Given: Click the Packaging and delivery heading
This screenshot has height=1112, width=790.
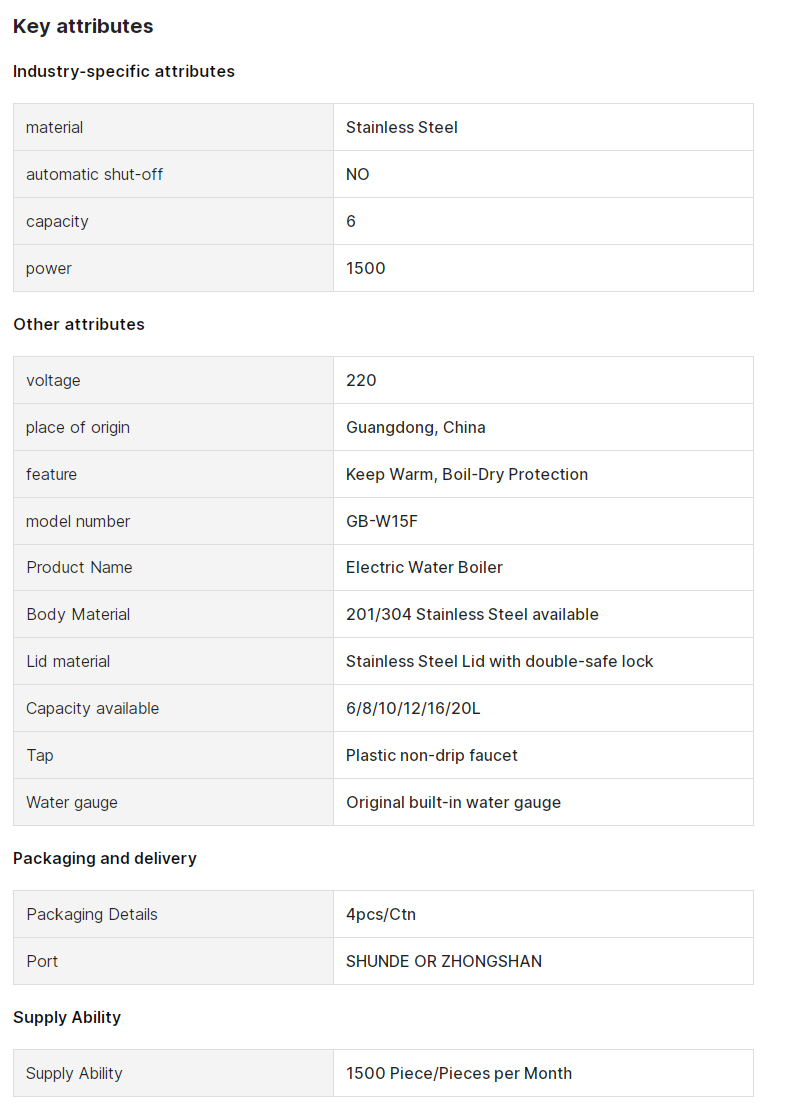Looking at the screenshot, I should pos(105,859).
